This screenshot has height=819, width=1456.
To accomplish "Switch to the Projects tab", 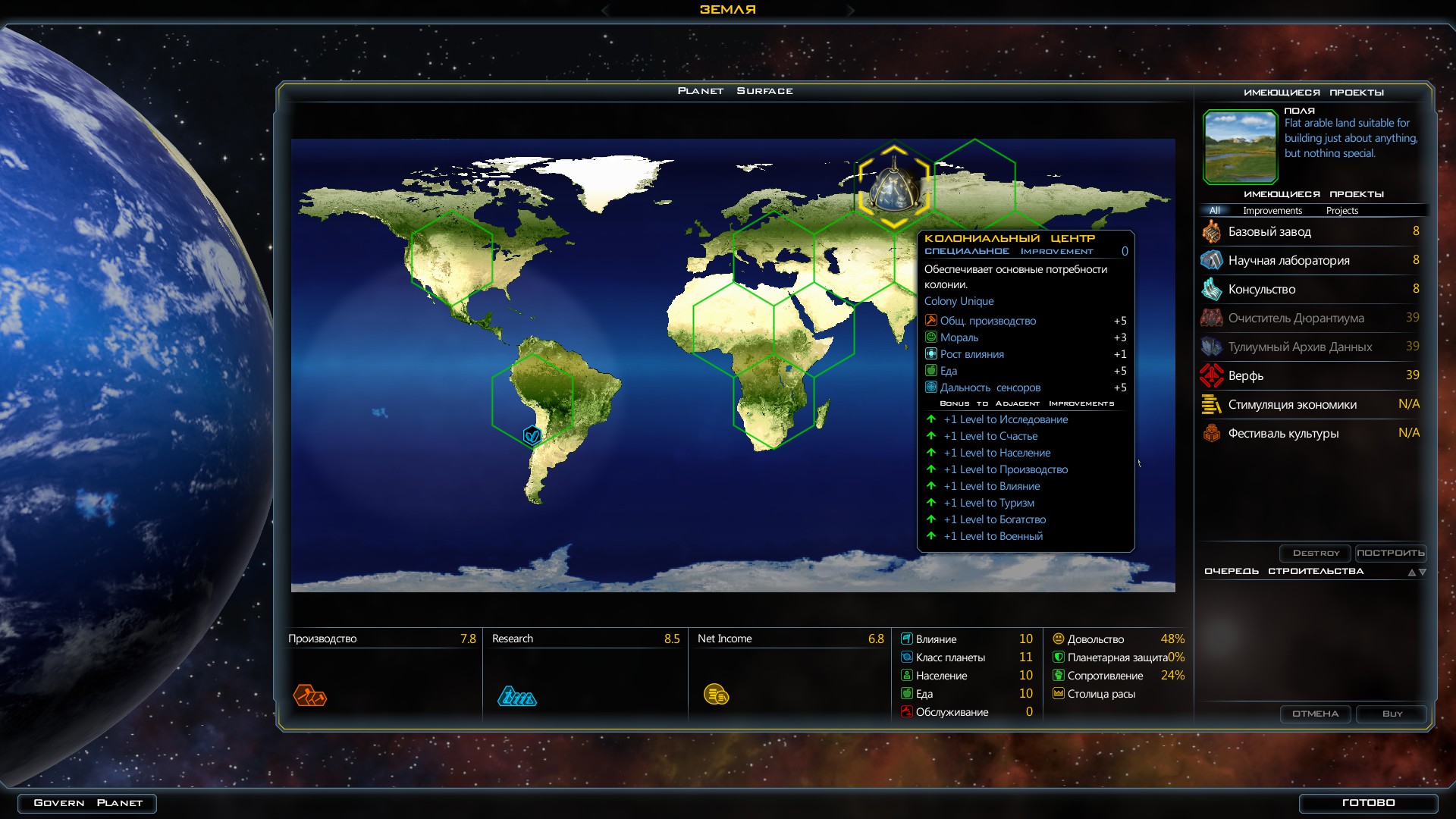I will [1341, 211].
